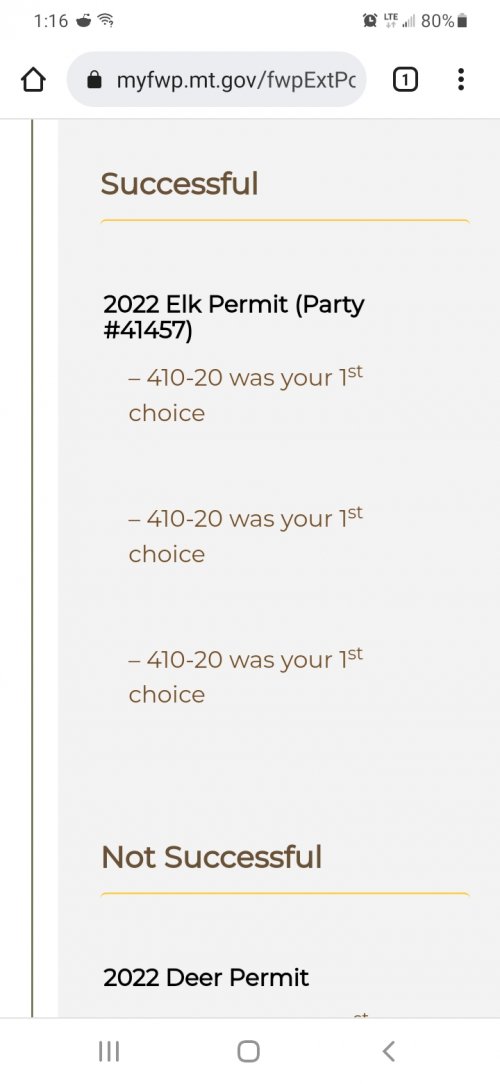Open the tab switcher showing 1 tab
Screen dimensions: 500x1084
point(405,80)
